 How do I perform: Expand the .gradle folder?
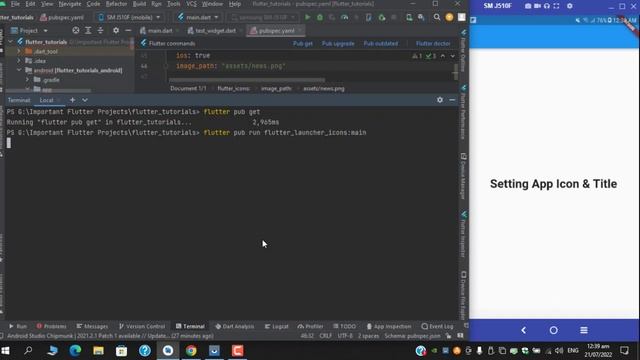coord(27,80)
